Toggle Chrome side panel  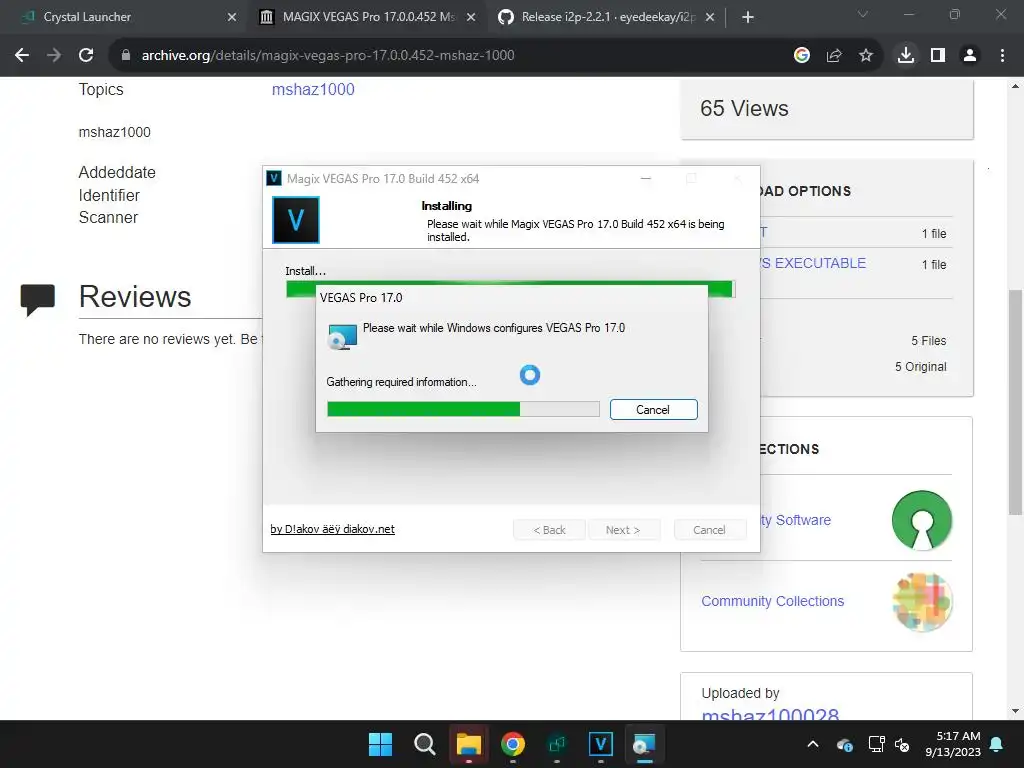coord(938,56)
